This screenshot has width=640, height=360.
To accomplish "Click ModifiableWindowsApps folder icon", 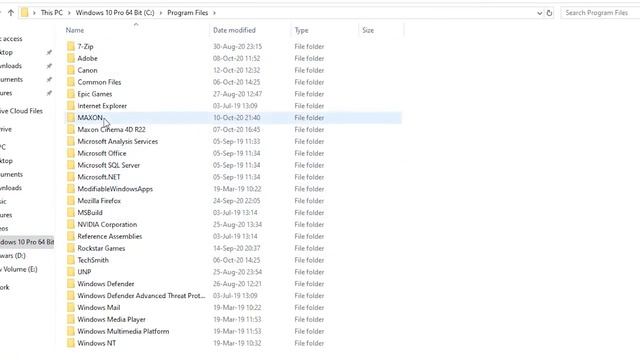I will tap(71, 189).
